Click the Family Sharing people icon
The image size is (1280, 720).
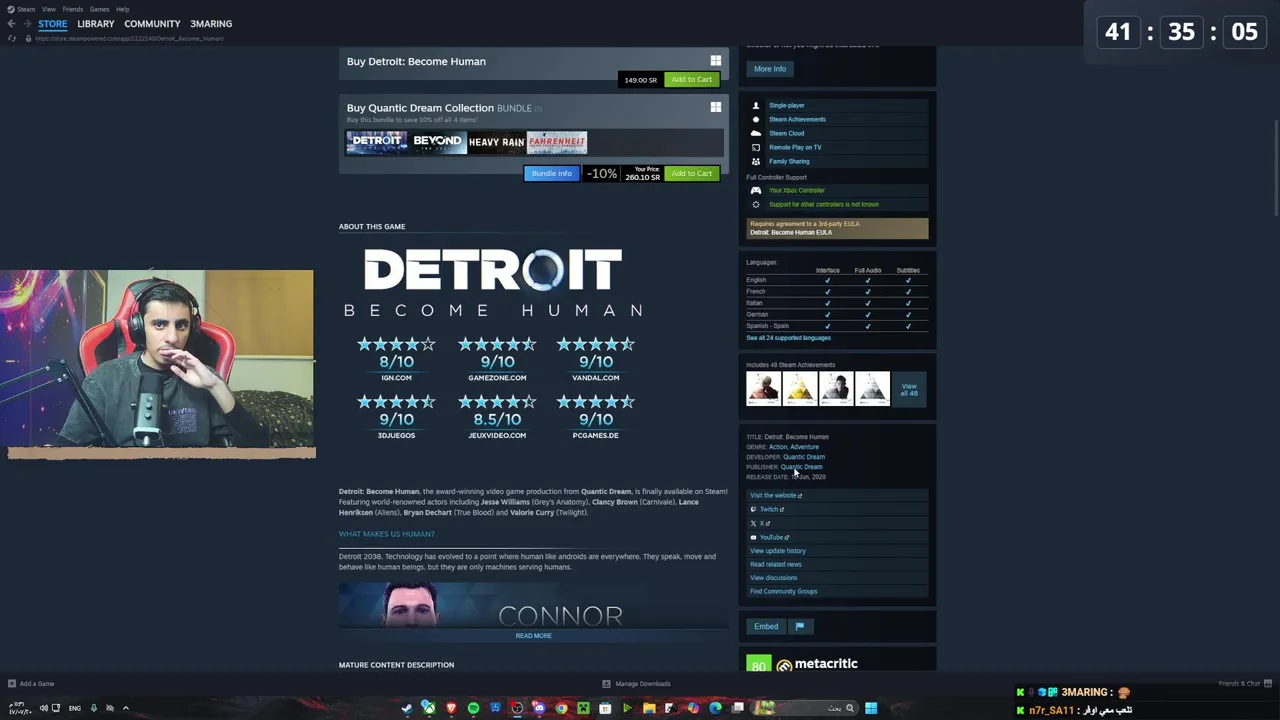[756, 161]
